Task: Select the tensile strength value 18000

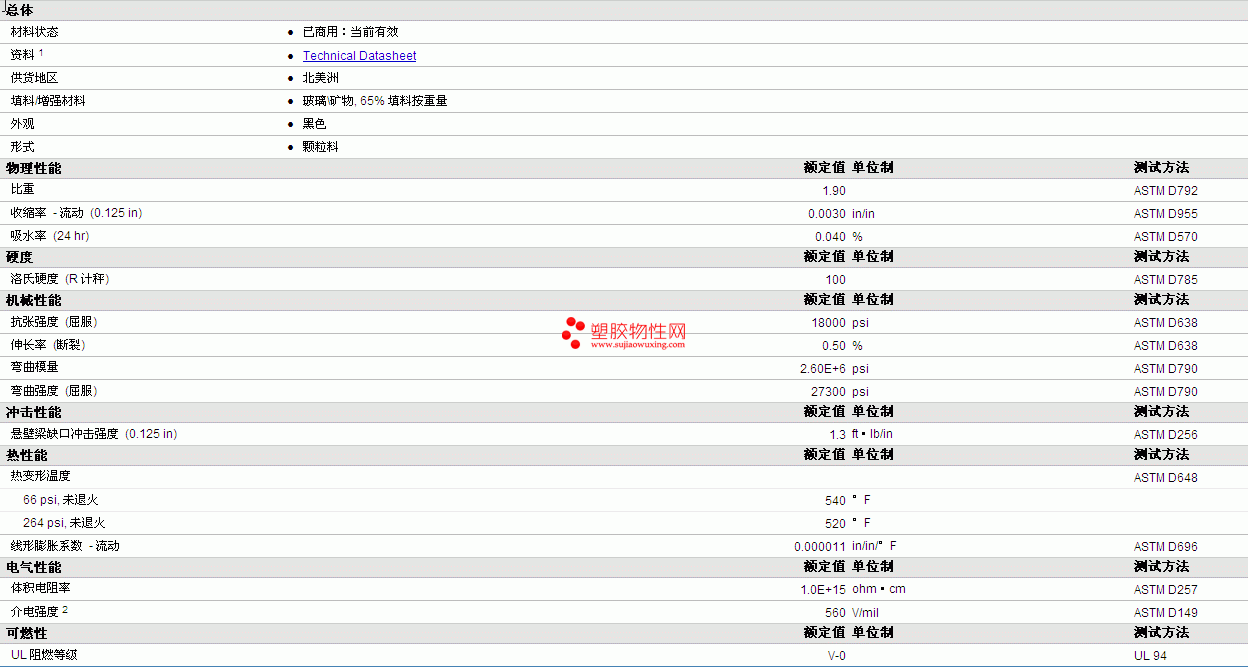Action: click(829, 323)
